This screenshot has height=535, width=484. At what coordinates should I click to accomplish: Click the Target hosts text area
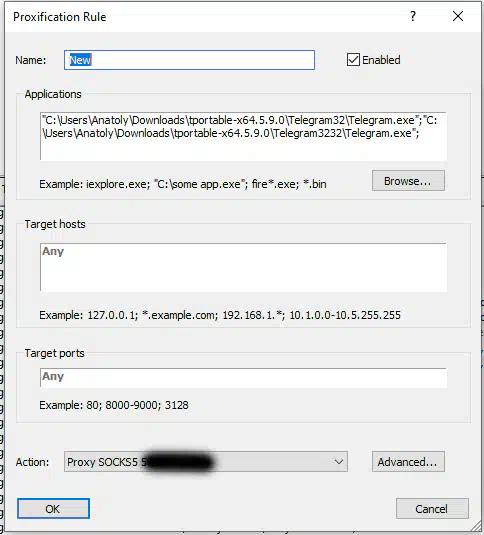(243, 267)
